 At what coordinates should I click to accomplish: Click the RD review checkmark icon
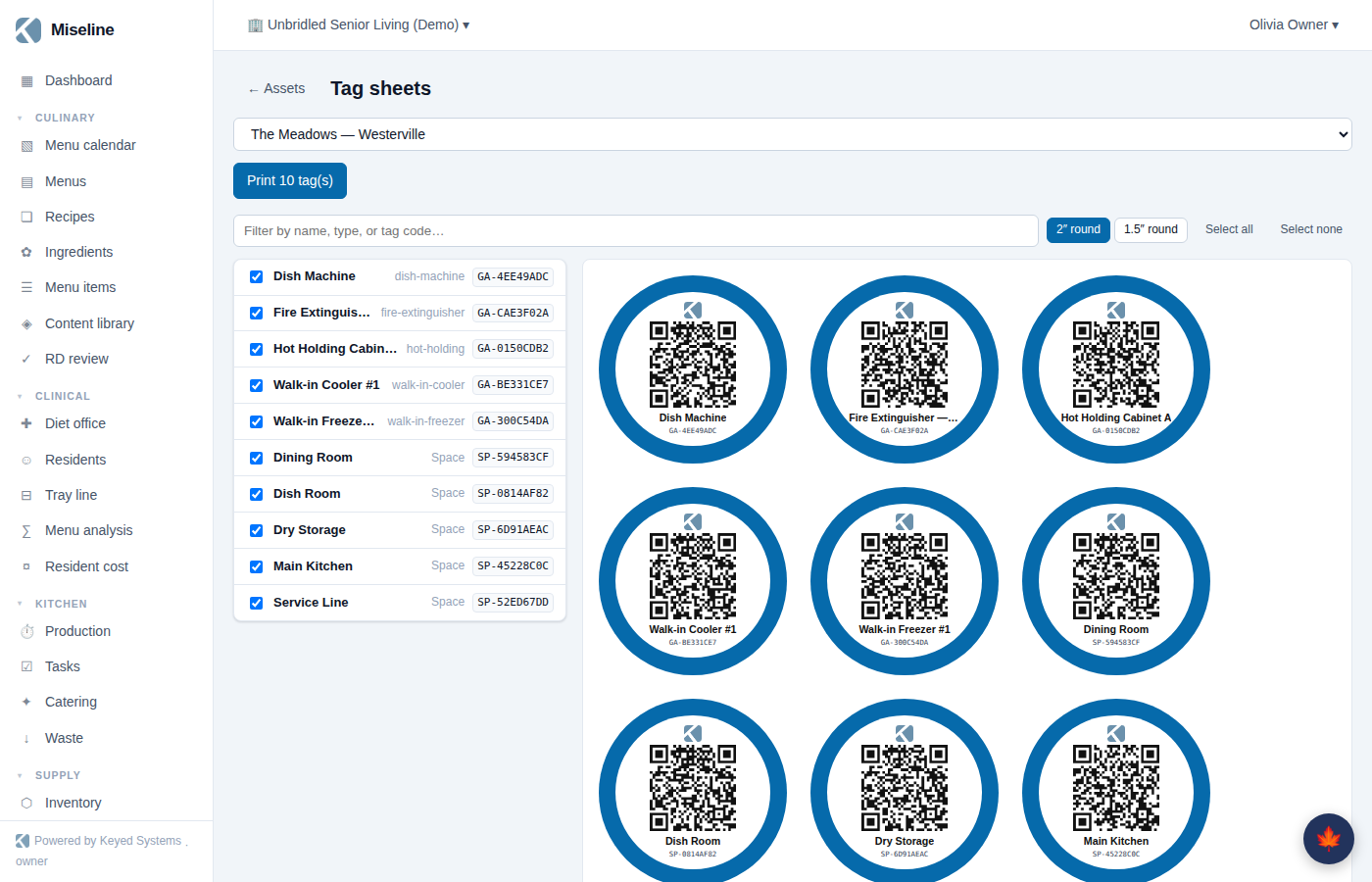[26, 360]
